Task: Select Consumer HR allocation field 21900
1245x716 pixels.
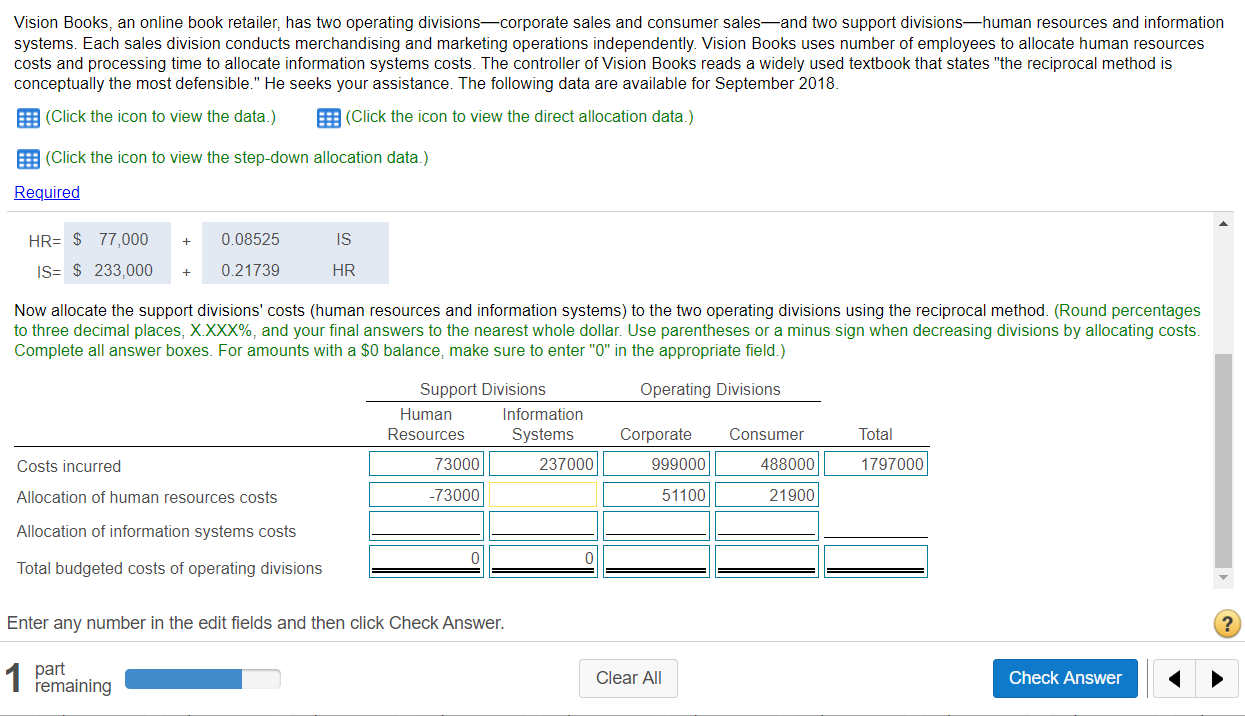Action: pyautogui.click(x=766, y=495)
